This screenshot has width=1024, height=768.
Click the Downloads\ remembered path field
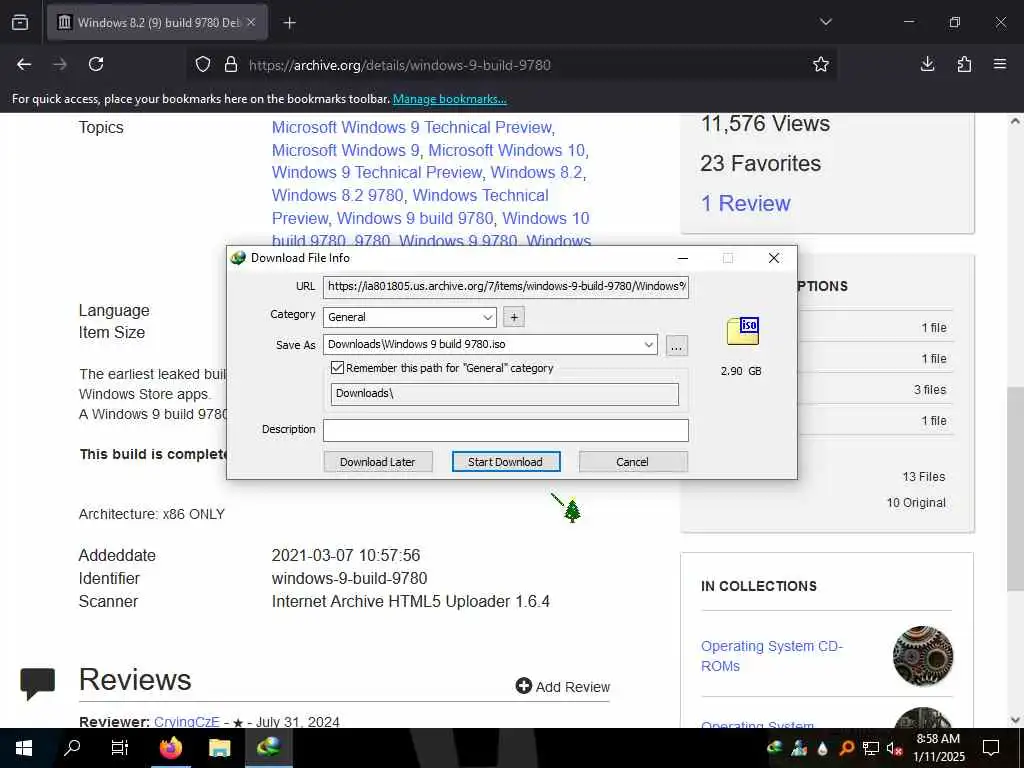coord(504,394)
